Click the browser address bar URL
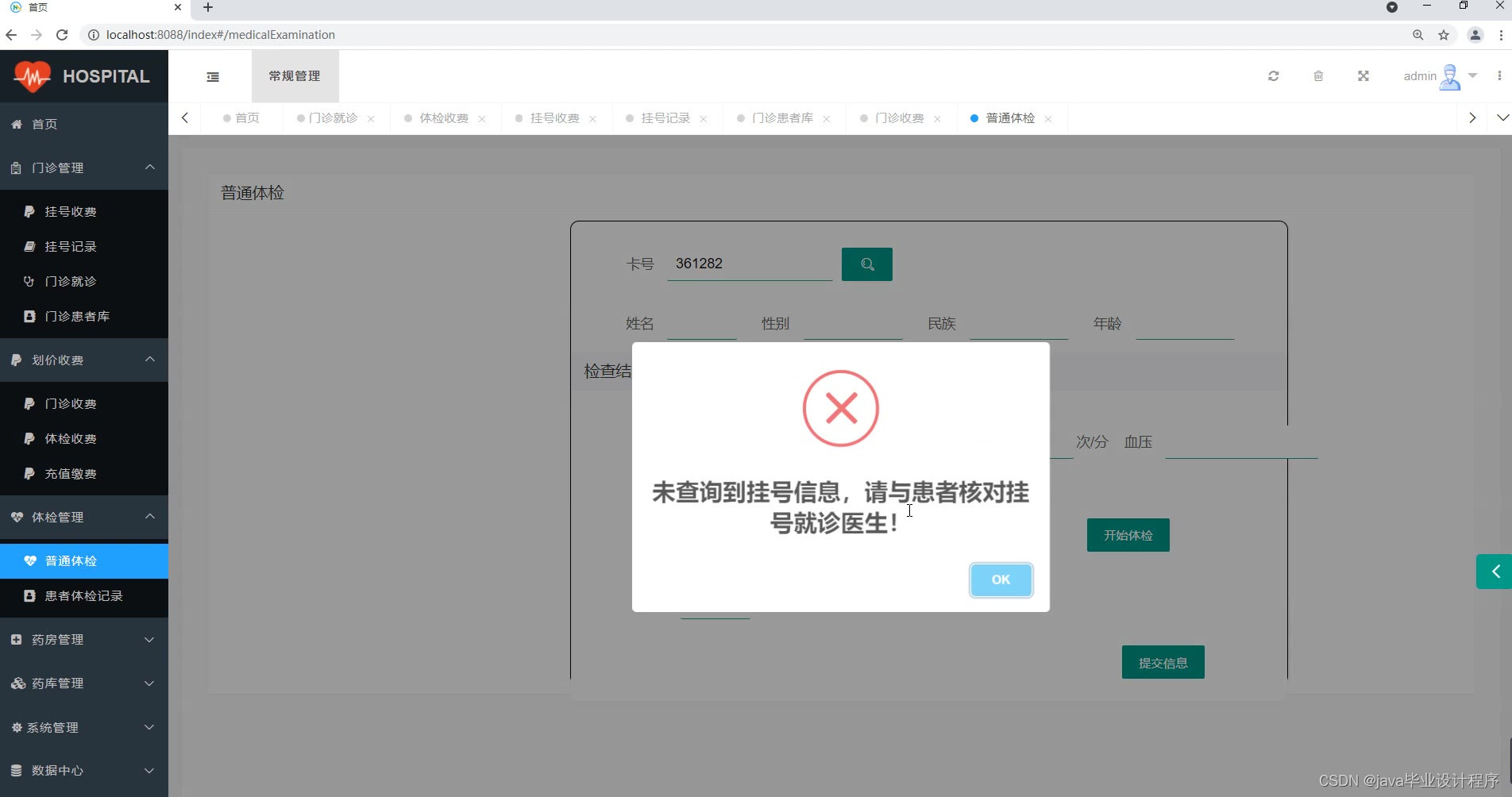1512x797 pixels. point(221,35)
